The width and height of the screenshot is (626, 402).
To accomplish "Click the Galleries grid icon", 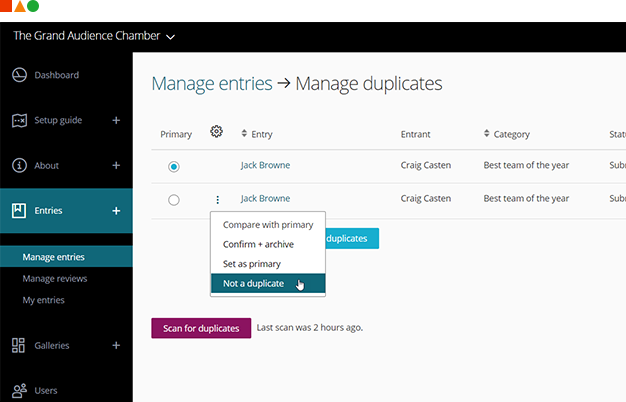I will (19, 345).
